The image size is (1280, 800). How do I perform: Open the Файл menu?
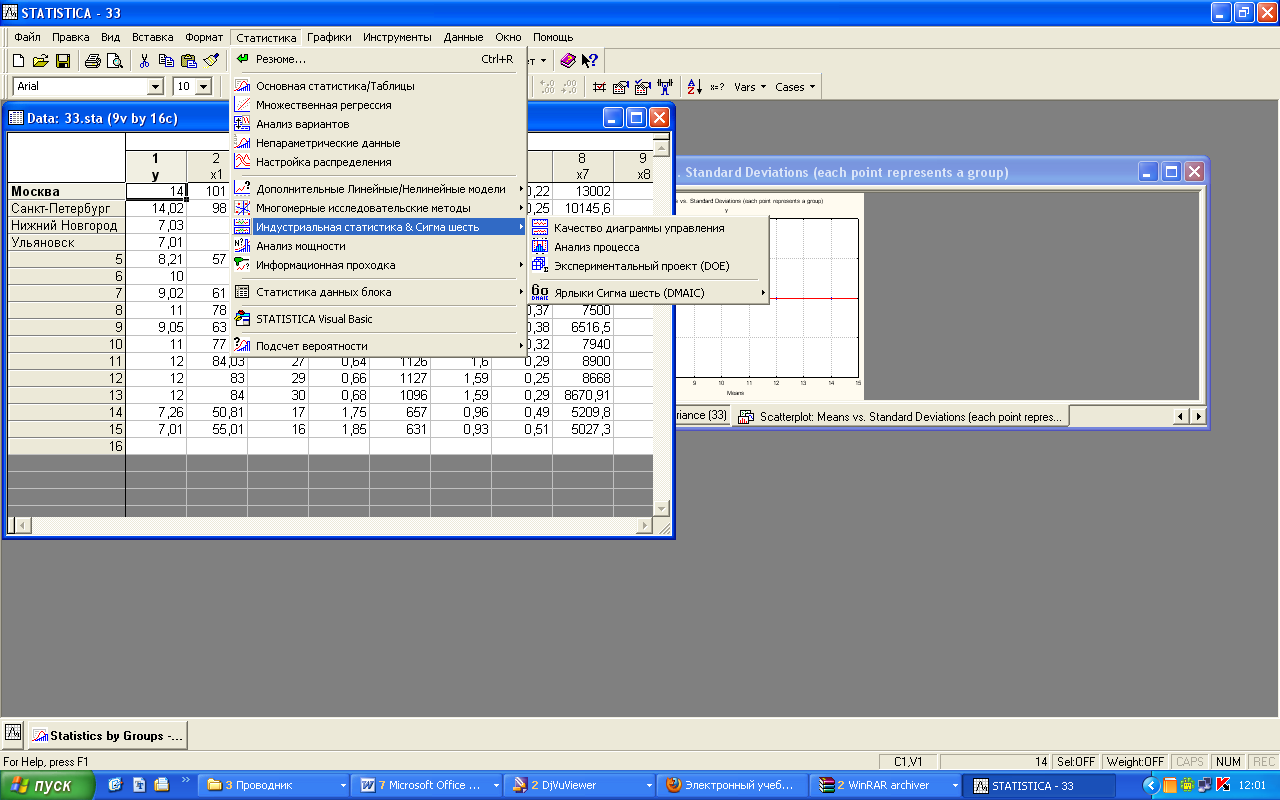point(27,37)
